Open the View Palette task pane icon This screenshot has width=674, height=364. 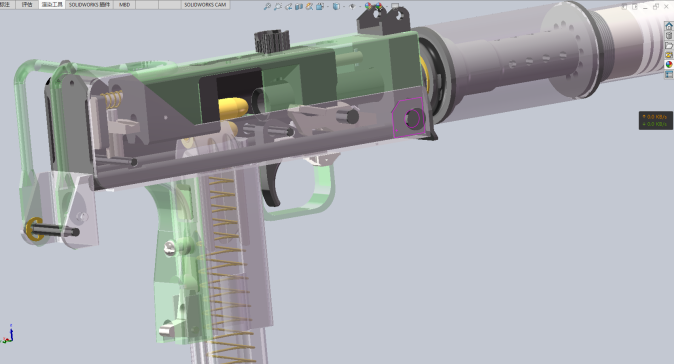coord(669,55)
